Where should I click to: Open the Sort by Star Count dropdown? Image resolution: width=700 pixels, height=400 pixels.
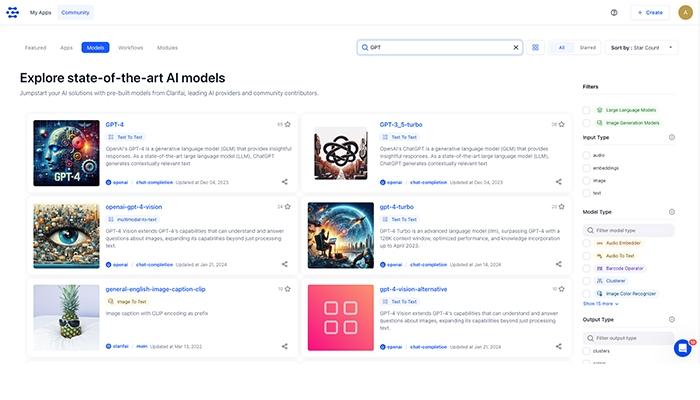coord(642,47)
